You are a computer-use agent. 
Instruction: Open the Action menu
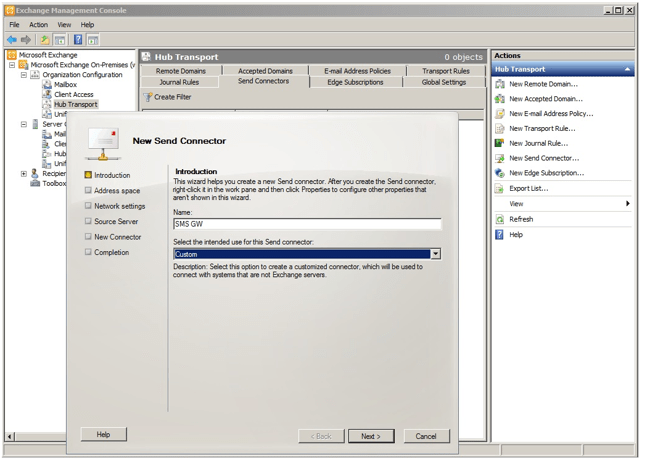coord(38,25)
